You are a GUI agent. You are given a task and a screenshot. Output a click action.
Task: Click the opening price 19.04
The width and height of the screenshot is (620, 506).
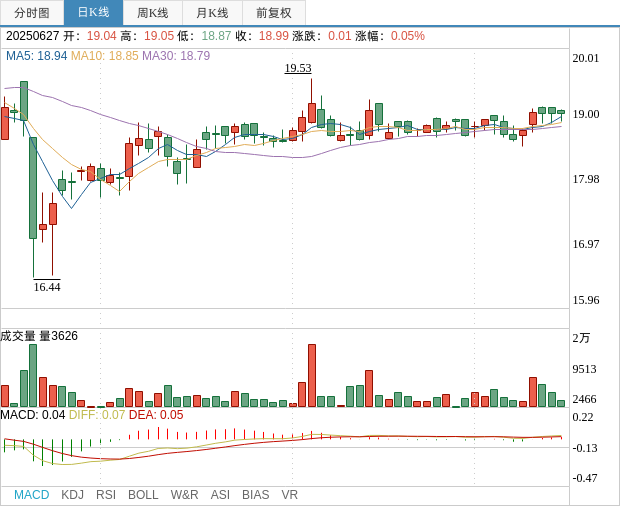click(x=102, y=36)
